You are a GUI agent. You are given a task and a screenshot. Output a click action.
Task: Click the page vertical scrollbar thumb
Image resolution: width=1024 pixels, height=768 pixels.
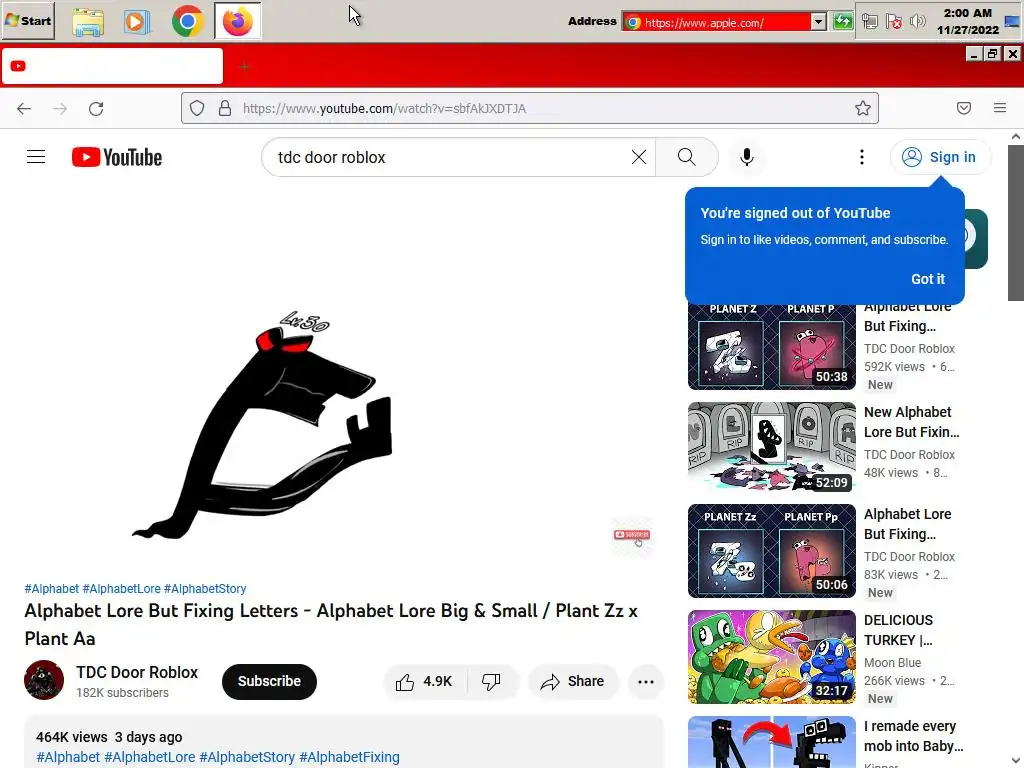pyautogui.click(x=1016, y=223)
